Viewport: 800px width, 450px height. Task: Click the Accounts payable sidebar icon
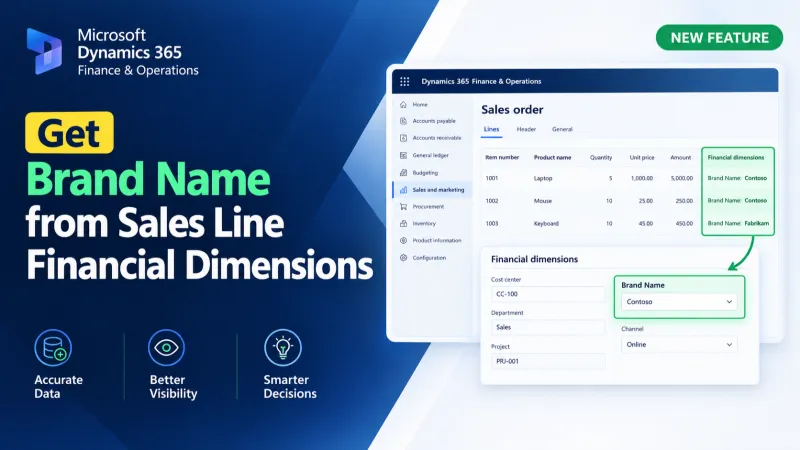point(403,121)
